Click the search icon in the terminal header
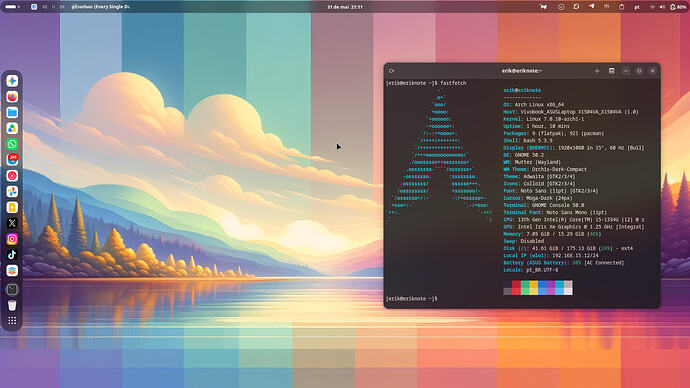Image resolution: width=690 pixels, height=388 pixels. pos(391,71)
